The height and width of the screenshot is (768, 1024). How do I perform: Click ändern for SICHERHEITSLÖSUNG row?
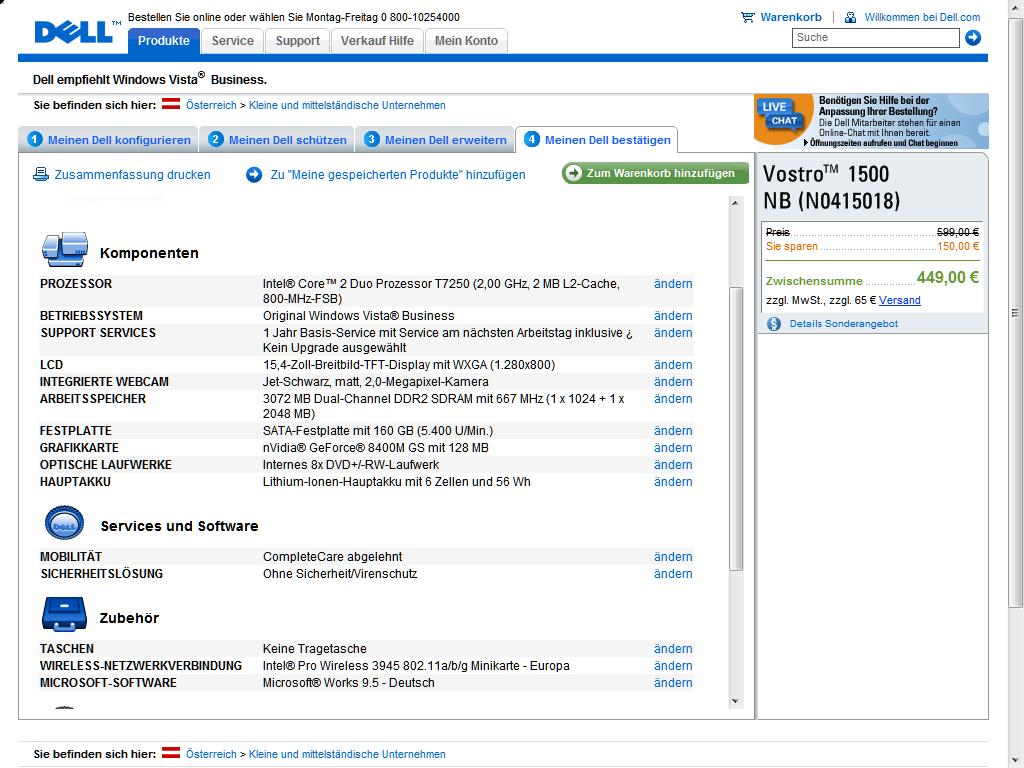(x=673, y=573)
